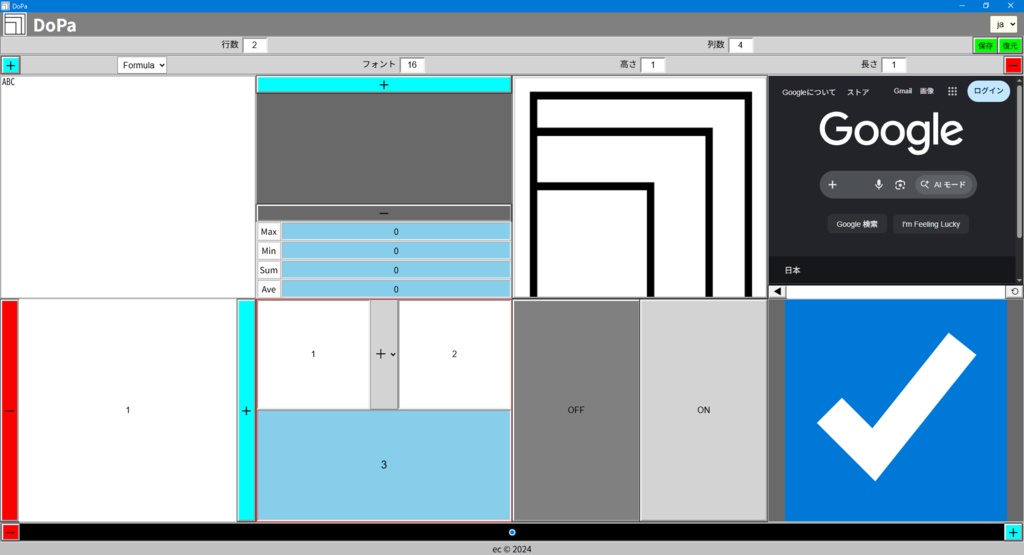Switch toggle to OFF
The height and width of the screenshot is (555, 1024).
click(576, 410)
